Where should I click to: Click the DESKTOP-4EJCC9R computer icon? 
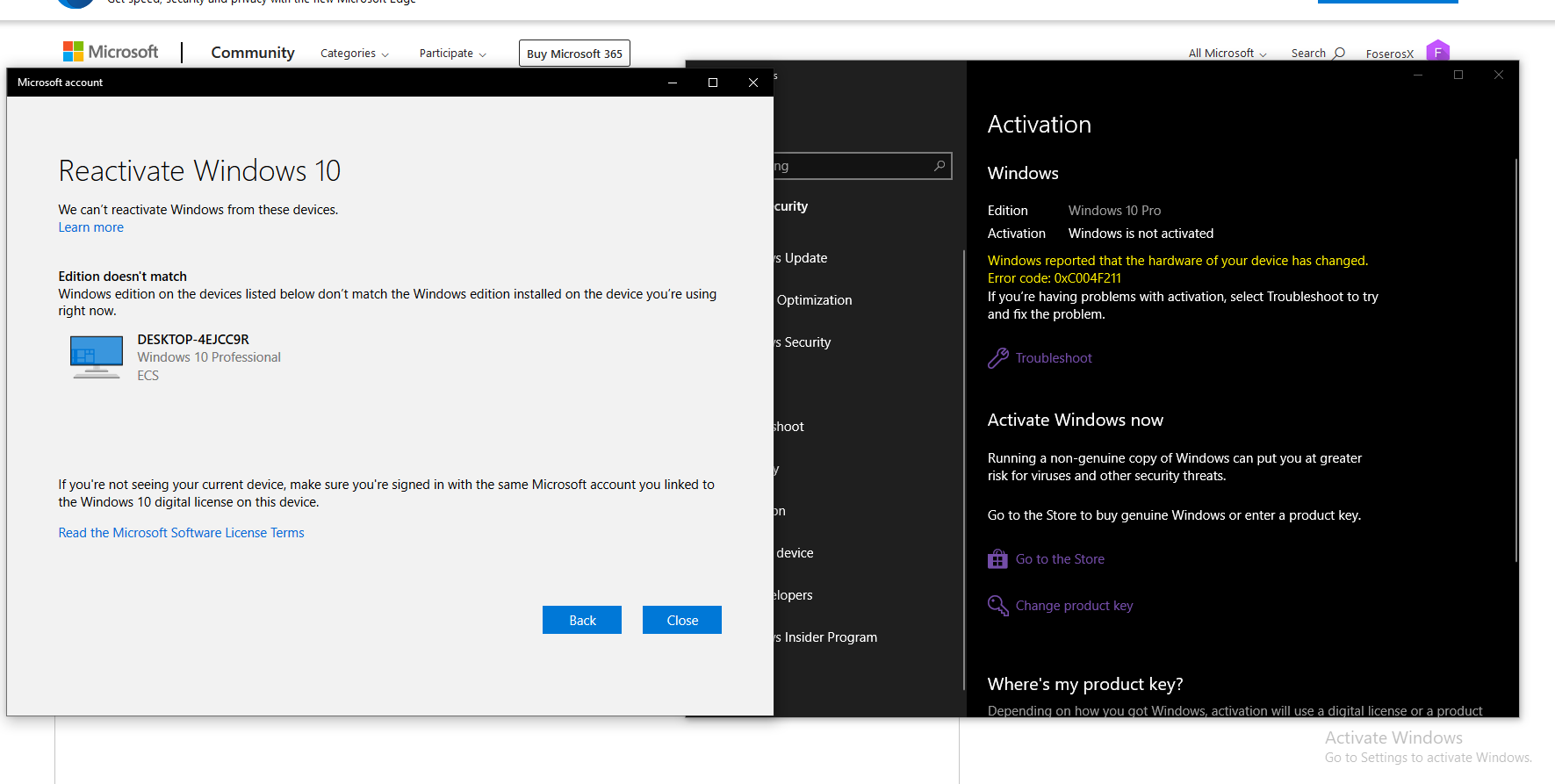pos(97,356)
